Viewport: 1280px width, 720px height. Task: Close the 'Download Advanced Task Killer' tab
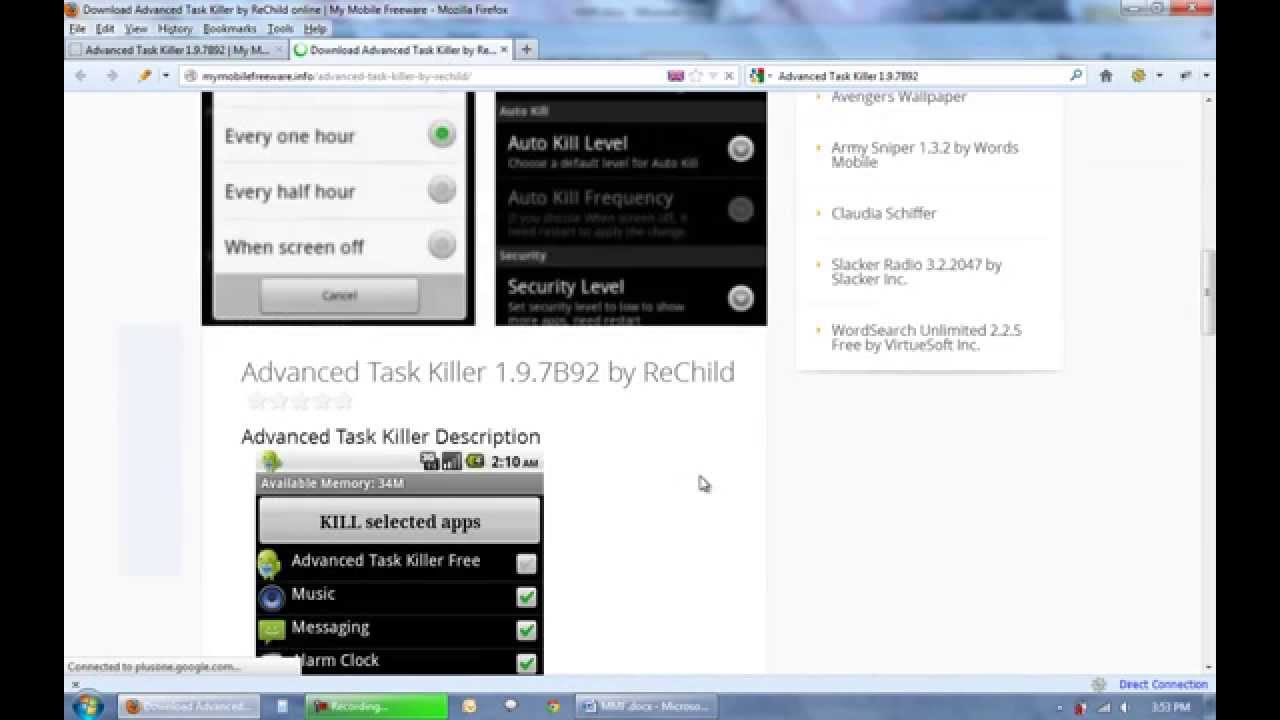[503, 49]
